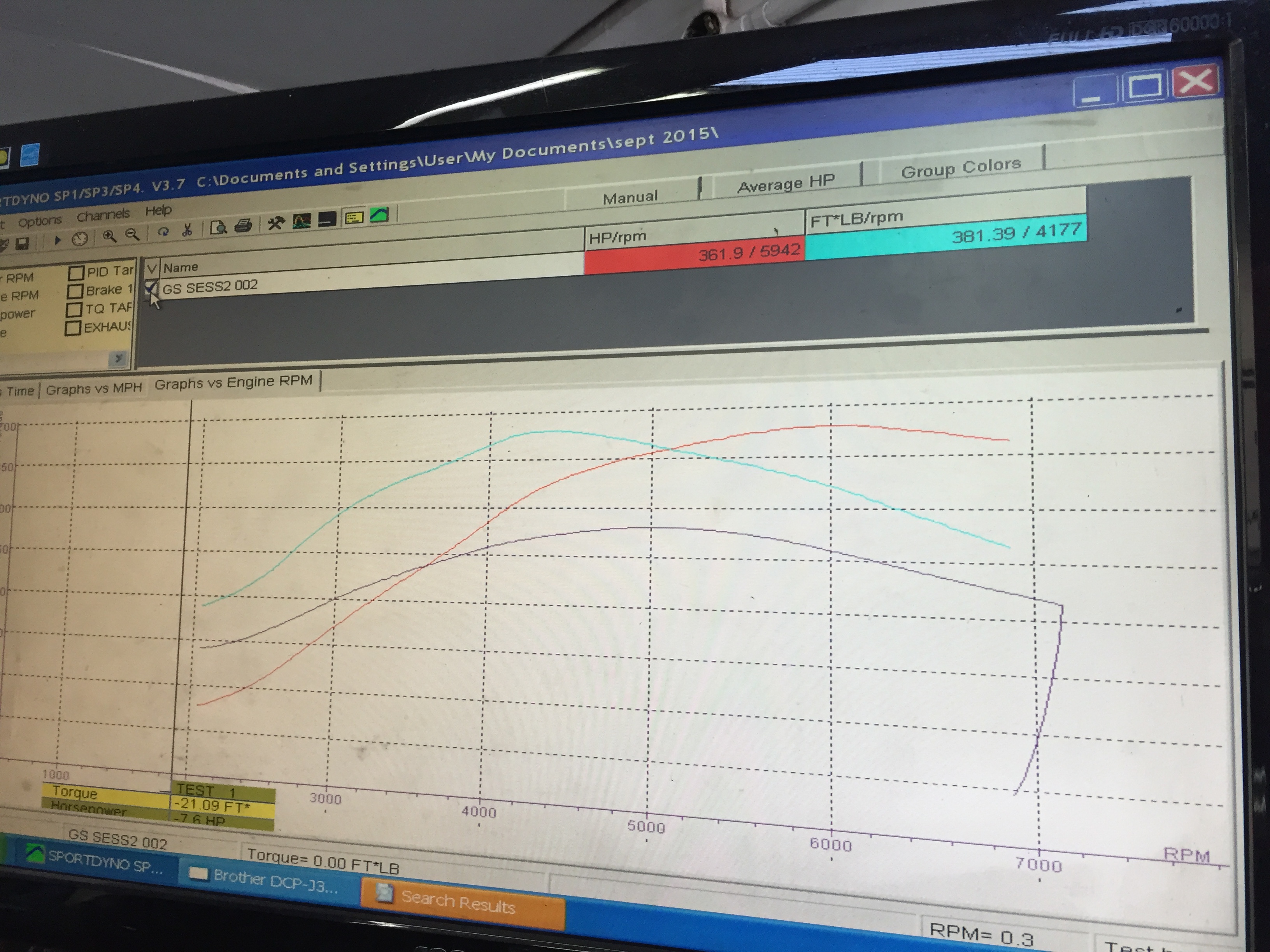Uncheck the GS SESS2 002 run checkbox
Viewport: 1270px width, 952px height.
151,287
